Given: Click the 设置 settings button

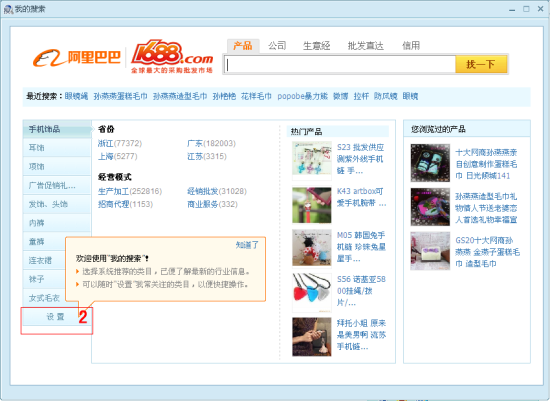Looking at the screenshot, I should tap(56, 317).
